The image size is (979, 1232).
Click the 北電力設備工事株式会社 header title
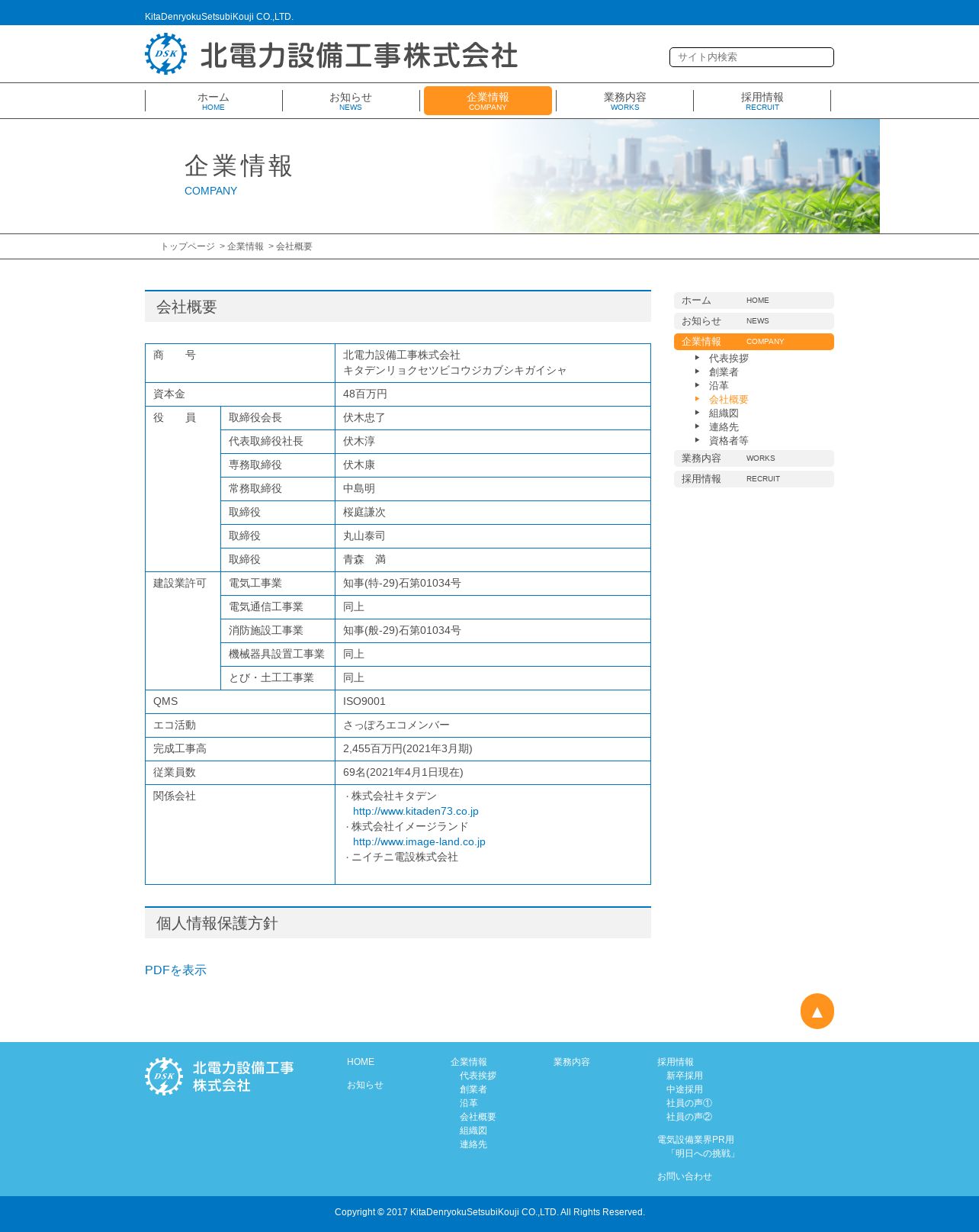[359, 56]
